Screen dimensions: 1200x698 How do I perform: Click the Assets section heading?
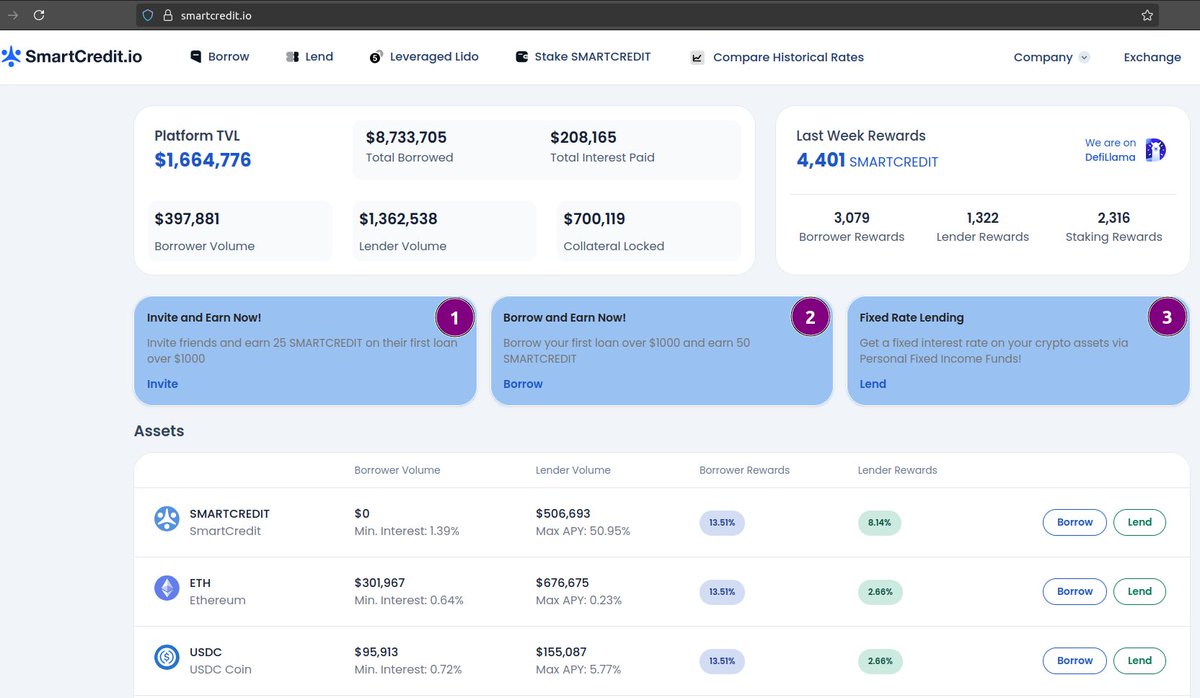click(159, 431)
